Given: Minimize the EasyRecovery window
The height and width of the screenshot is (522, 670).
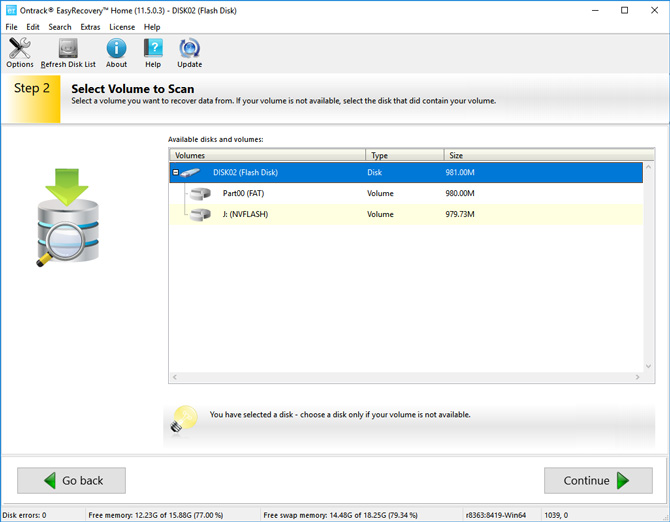Looking at the screenshot, I should pos(595,10).
